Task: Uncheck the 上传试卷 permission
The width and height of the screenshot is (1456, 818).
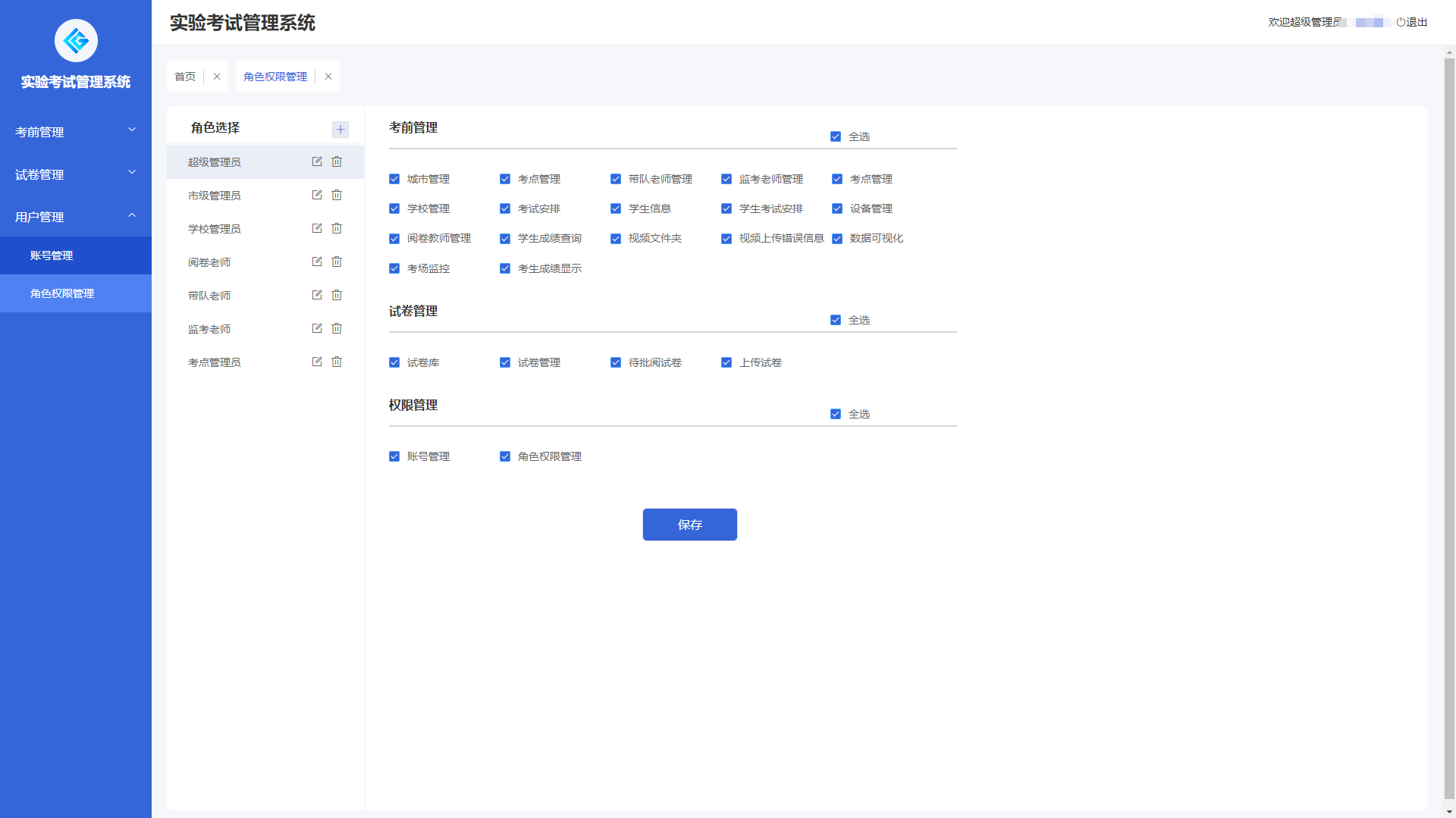Action: (726, 362)
